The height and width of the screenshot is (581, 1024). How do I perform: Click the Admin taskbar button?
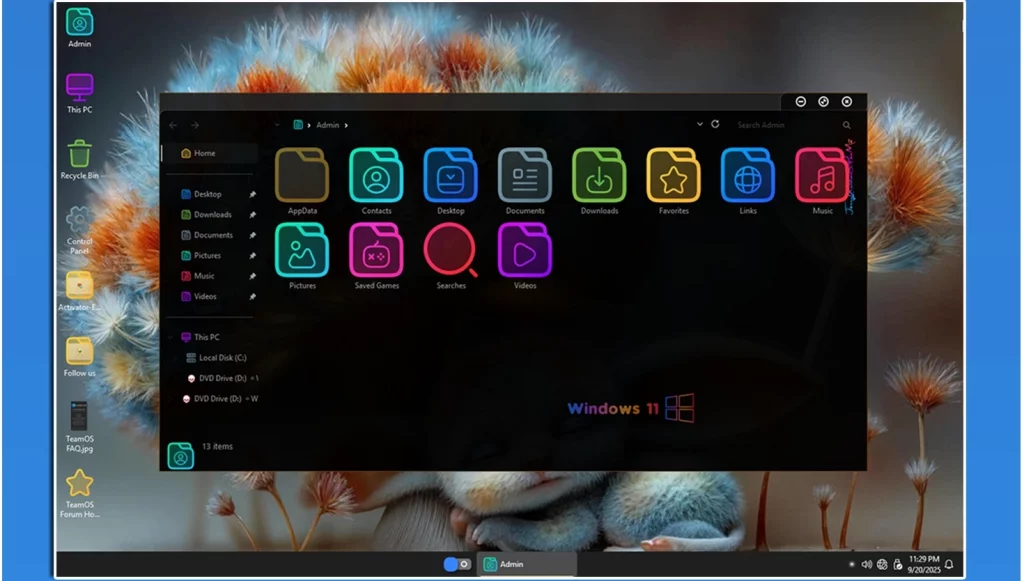[x=526, y=564]
